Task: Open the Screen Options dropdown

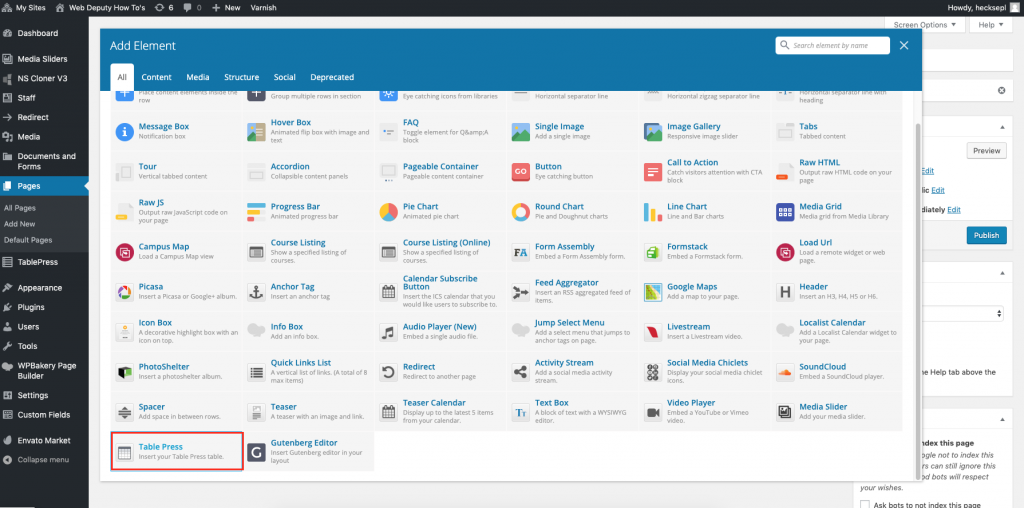Action: [924, 25]
